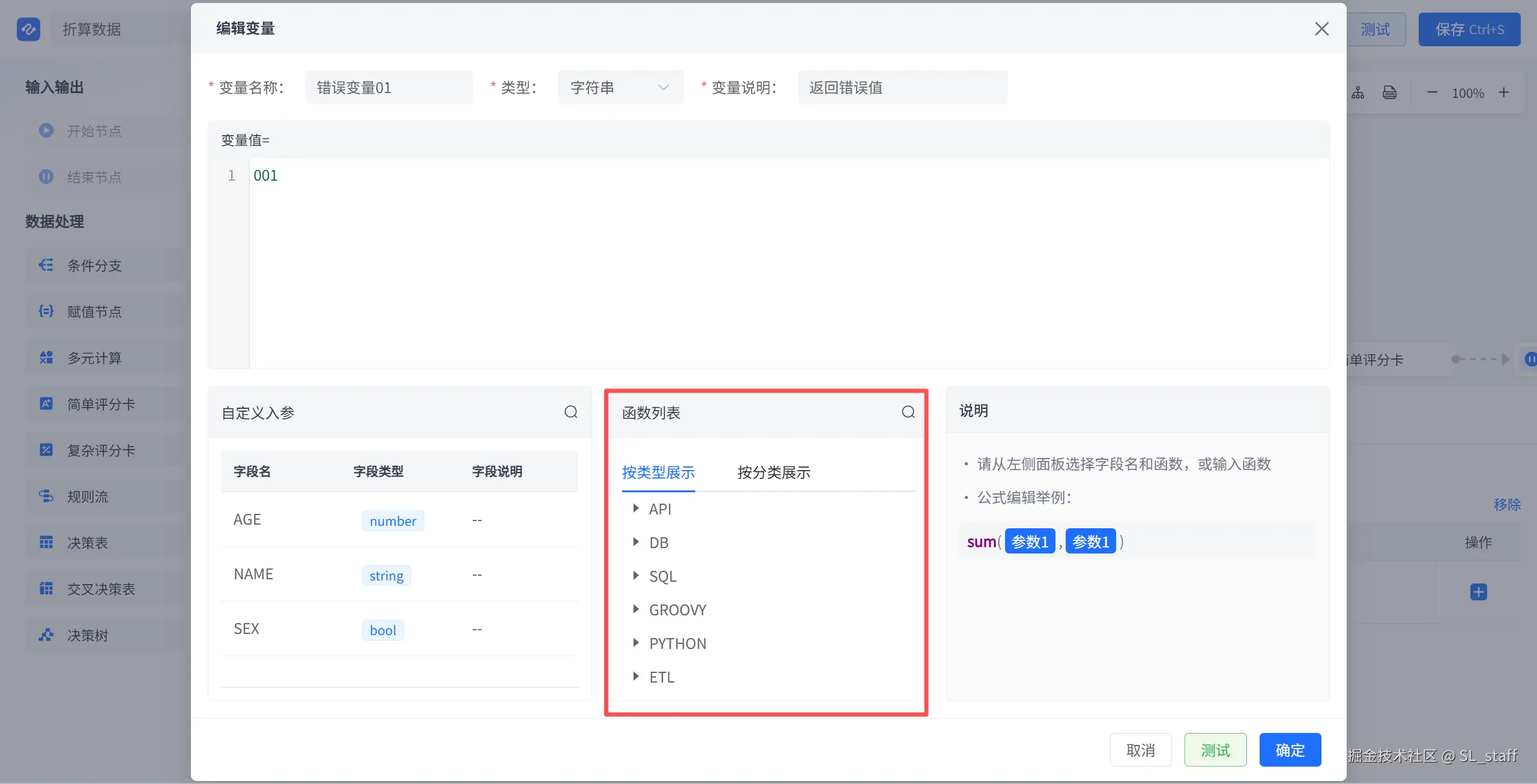Click the sum function name in example
The image size is (1537, 784).
click(x=981, y=541)
